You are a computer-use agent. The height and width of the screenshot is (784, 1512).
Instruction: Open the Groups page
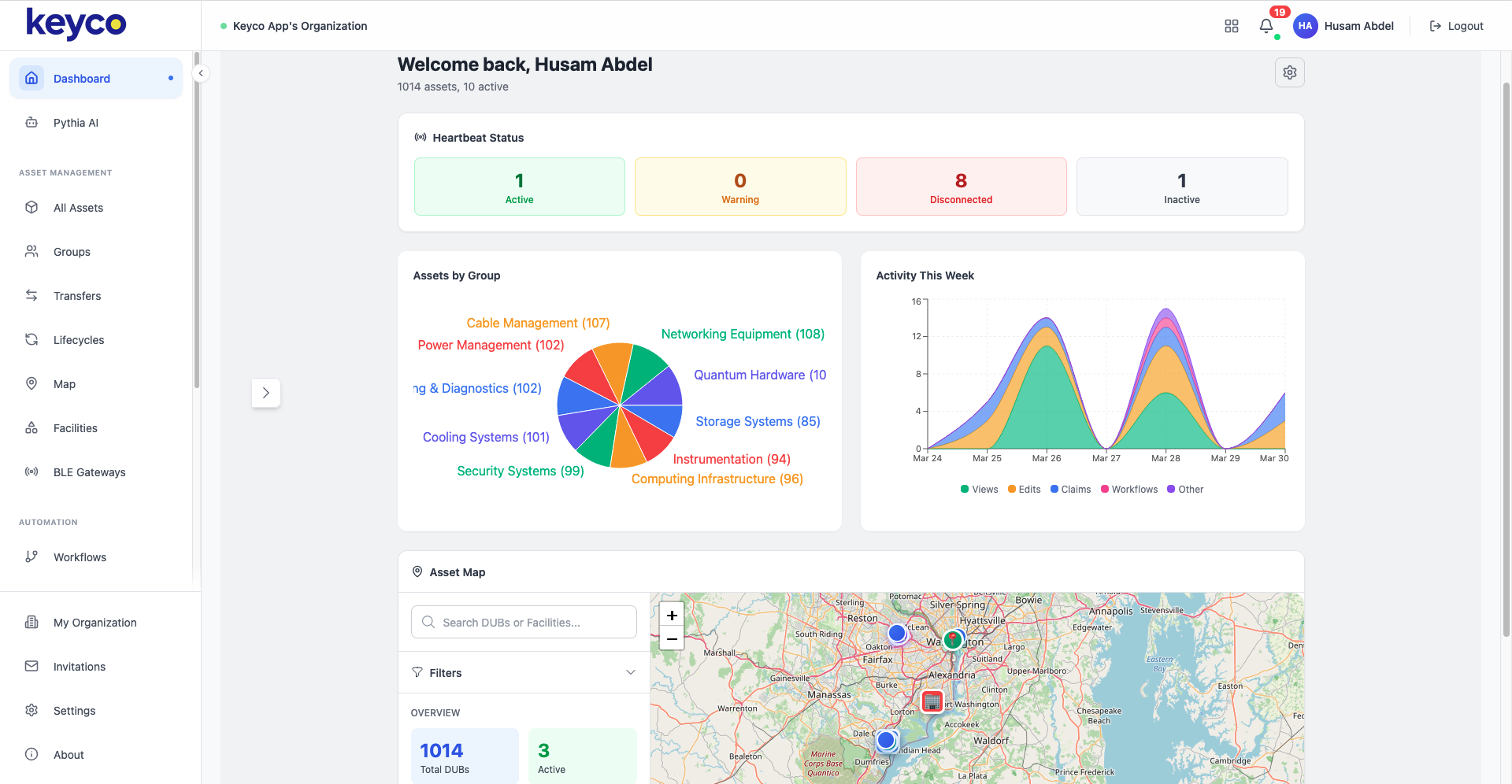click(x=71, y=251)
